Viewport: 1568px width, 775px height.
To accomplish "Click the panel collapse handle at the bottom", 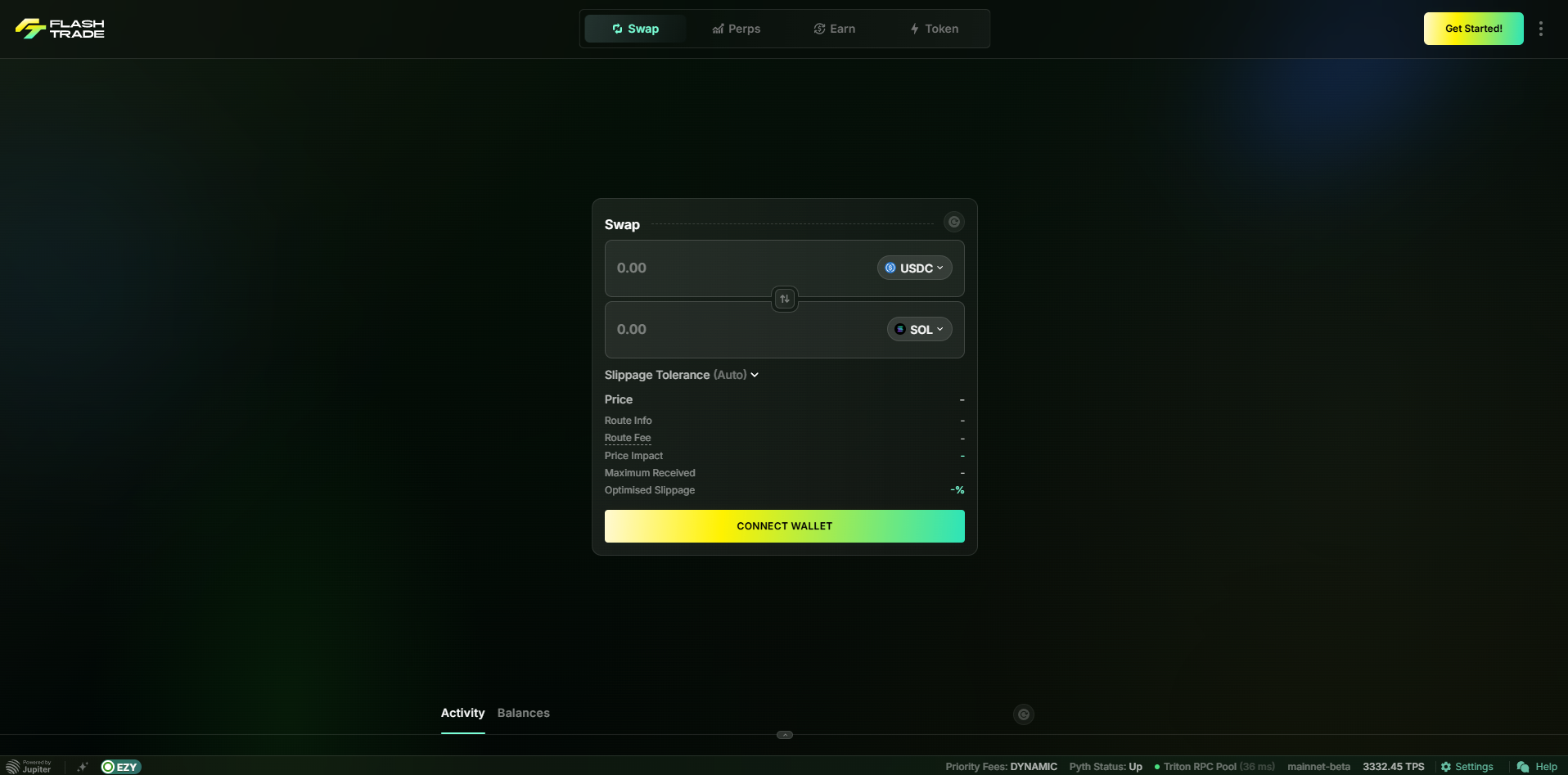I will click(x=784, y=735).
